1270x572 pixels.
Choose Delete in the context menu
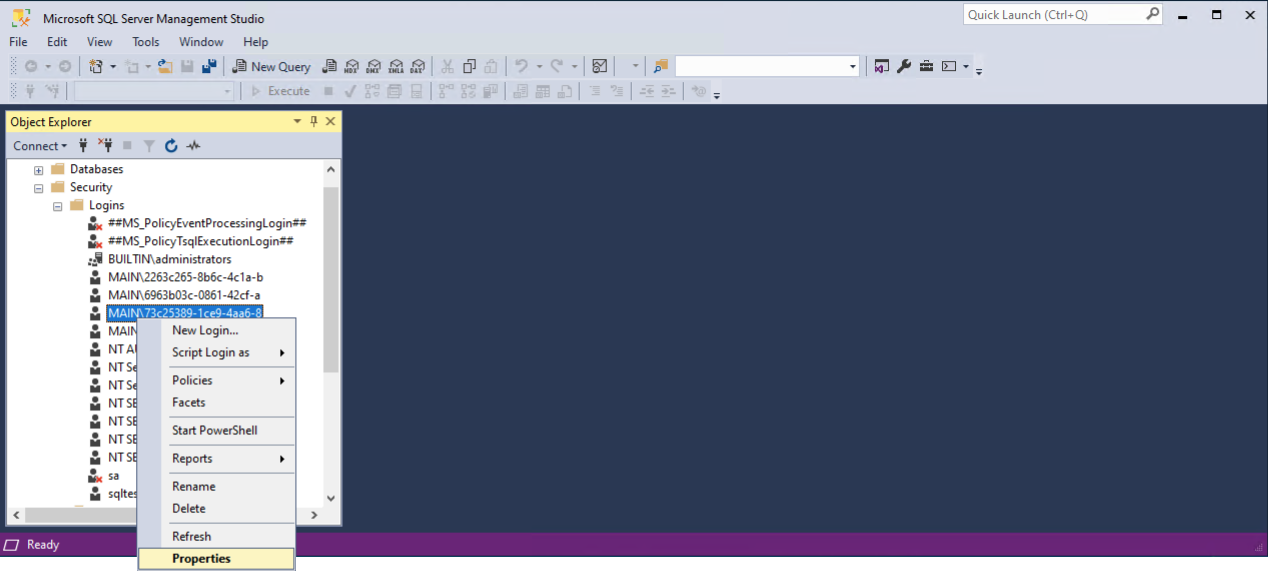(x=216, y=508)
